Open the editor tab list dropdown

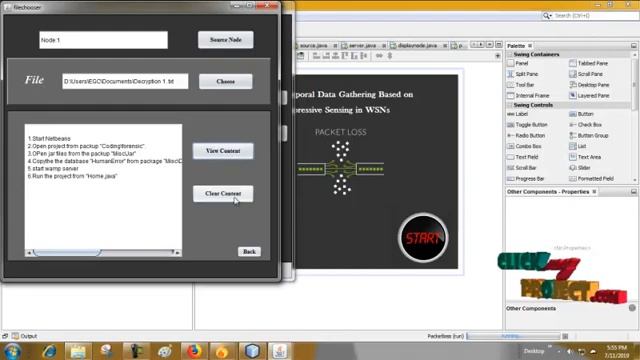tap(490, 44)
